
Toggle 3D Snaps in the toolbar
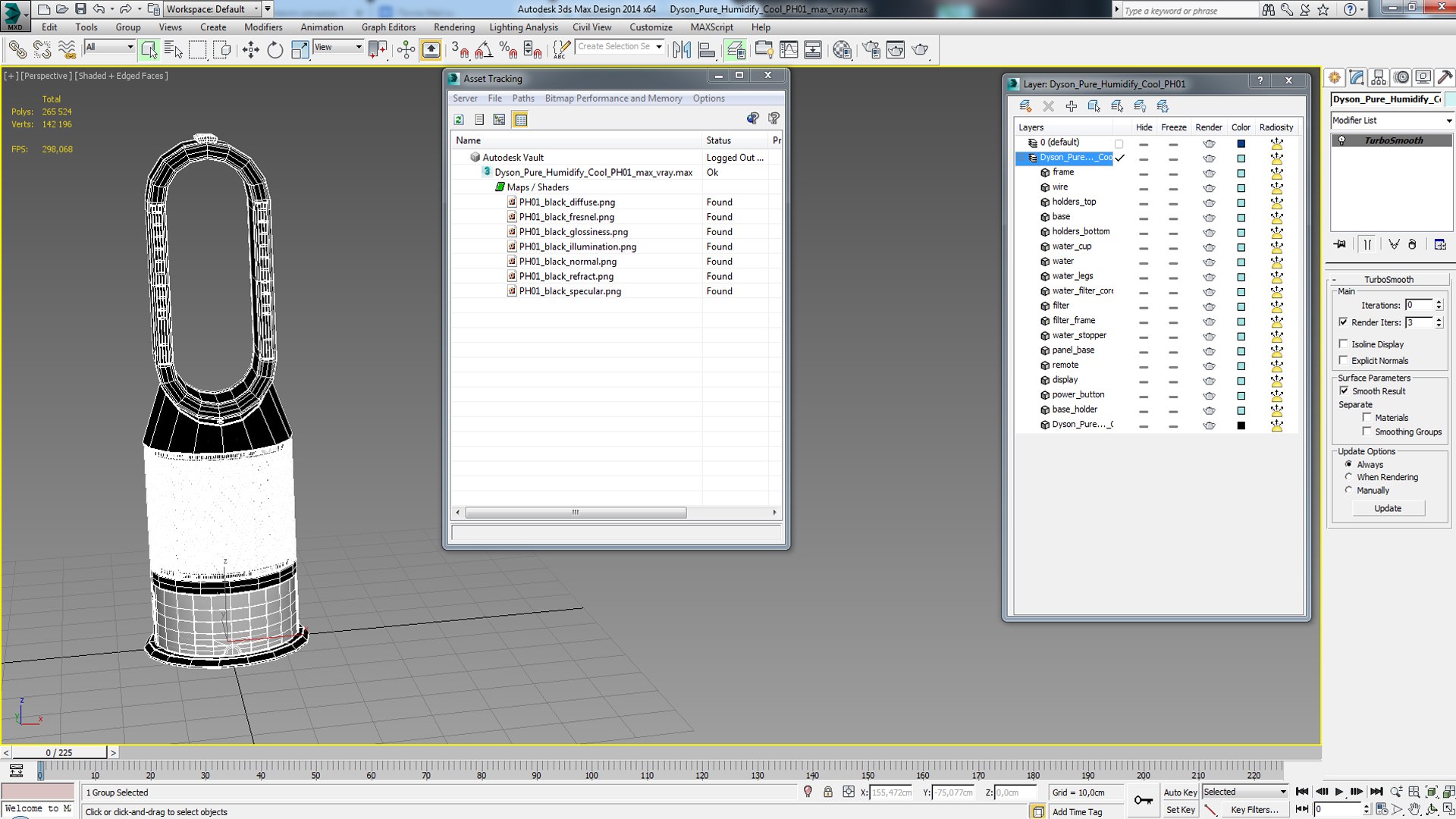(460, 50)
